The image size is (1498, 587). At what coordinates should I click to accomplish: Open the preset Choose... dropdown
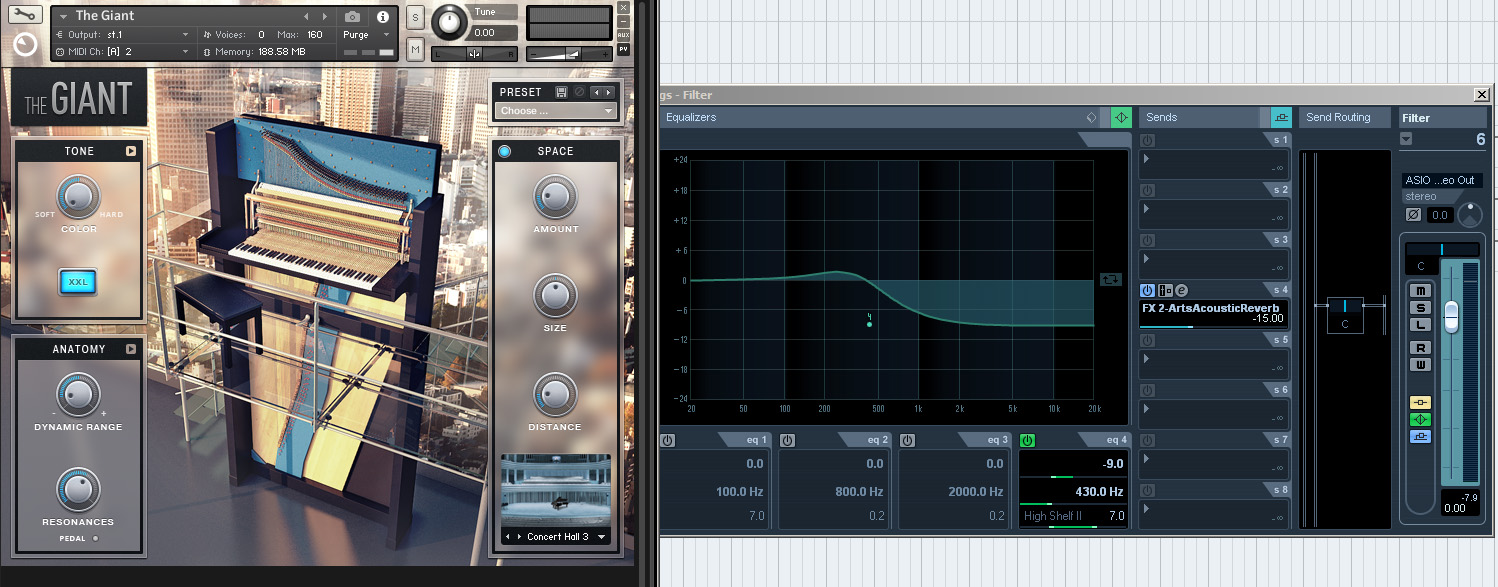[x=556, y=111]
